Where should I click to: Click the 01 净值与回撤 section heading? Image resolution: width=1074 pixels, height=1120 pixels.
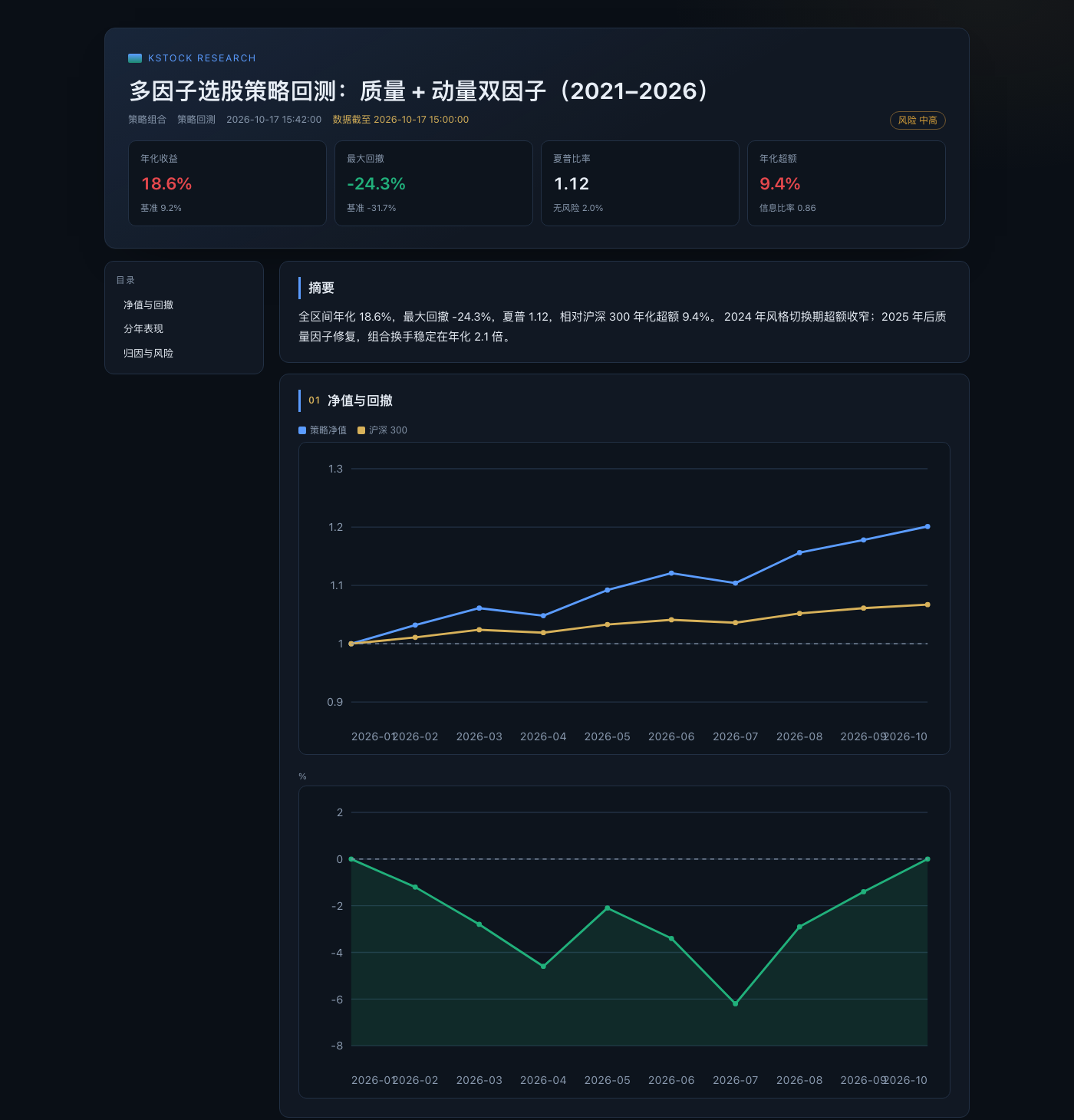point(351,400)
